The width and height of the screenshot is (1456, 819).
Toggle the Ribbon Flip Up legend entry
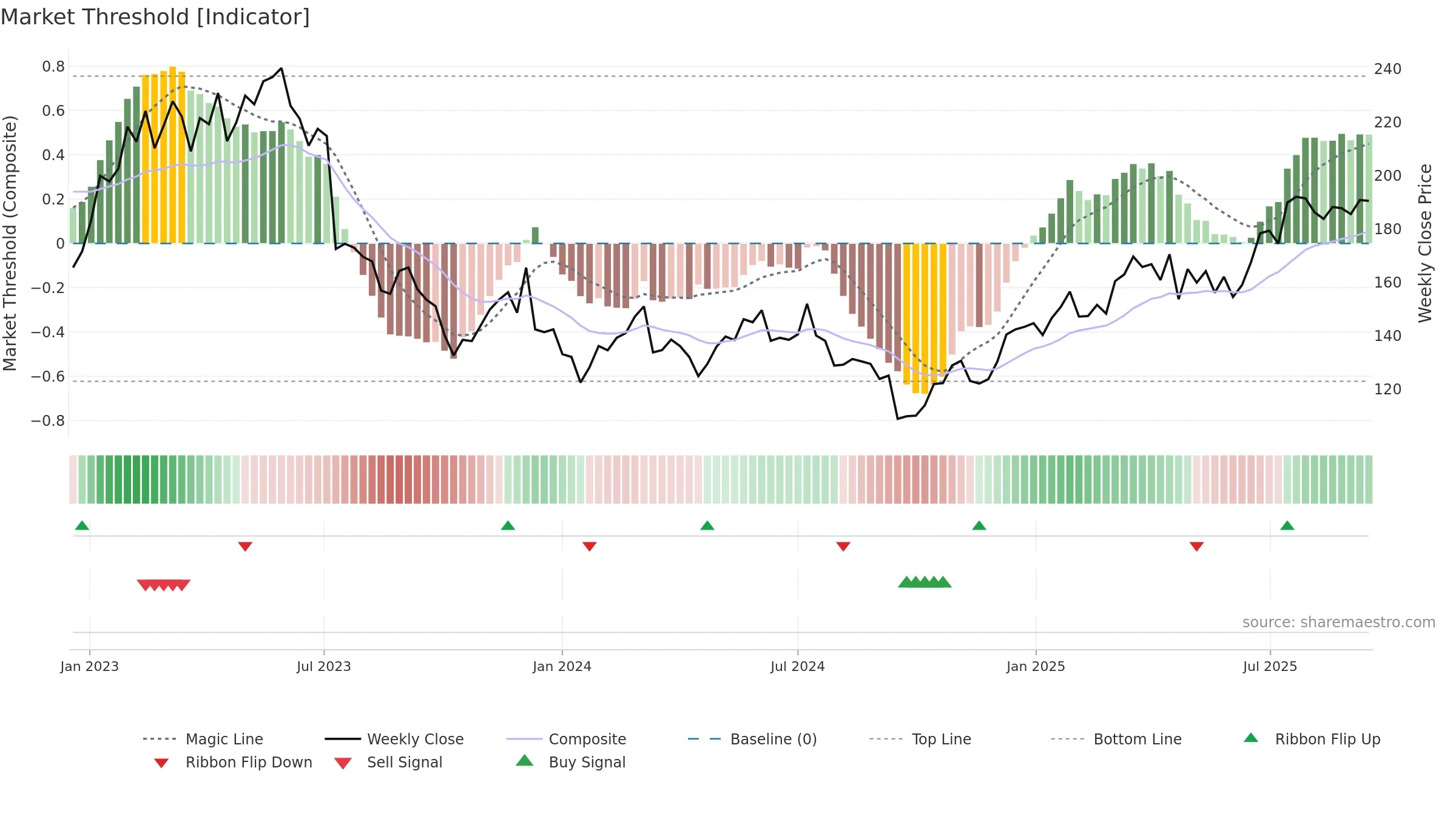click(1312, 739)
